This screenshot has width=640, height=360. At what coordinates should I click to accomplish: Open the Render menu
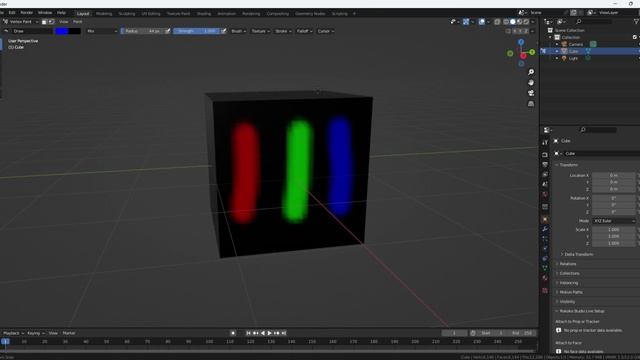[x=27, y=13]
